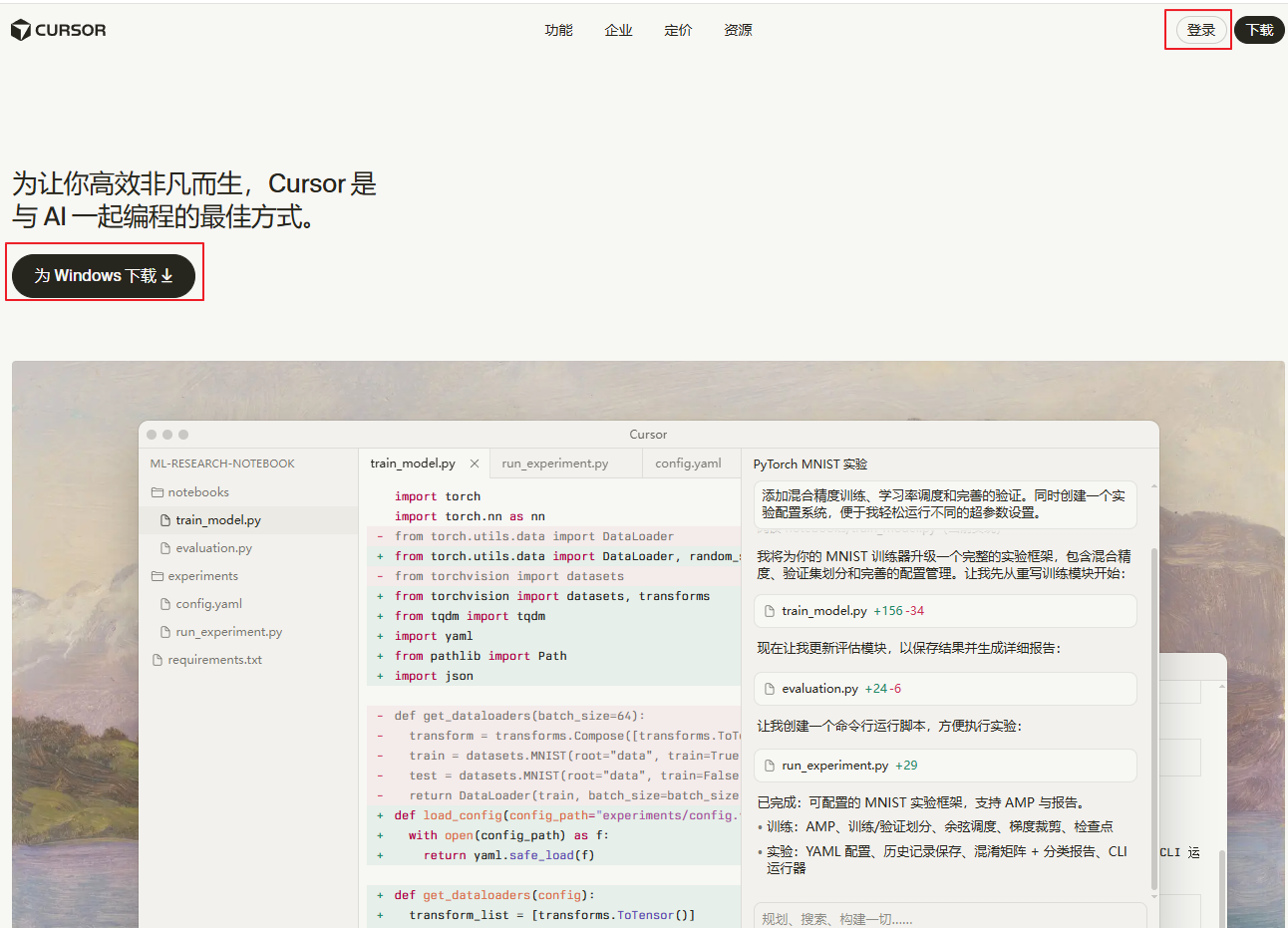Switch to the train_model.py editor tab
The width and height of the screenshot is (1288, 928).
[413, 464]
